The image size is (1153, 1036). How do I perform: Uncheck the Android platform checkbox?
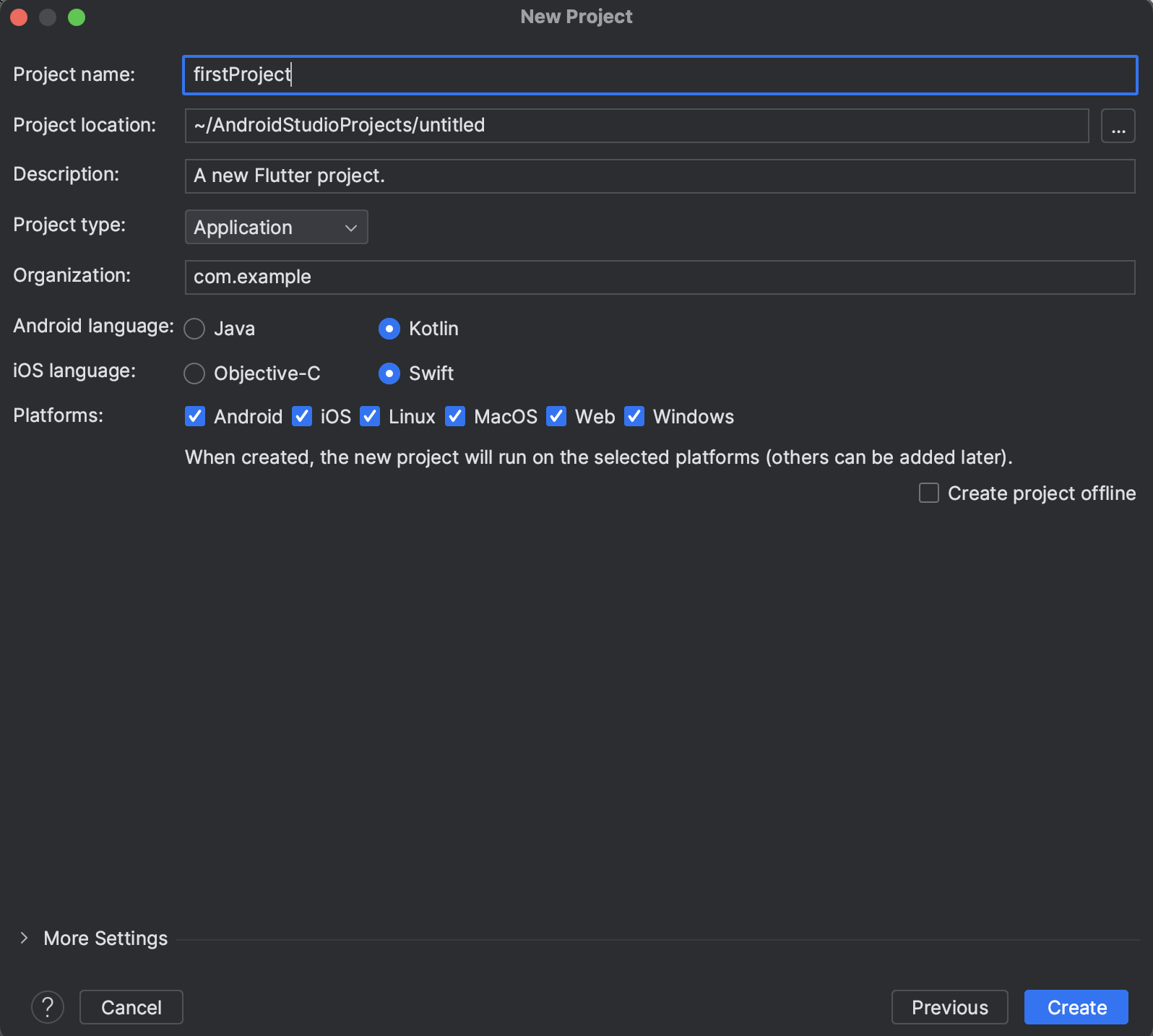coord(195,417)
